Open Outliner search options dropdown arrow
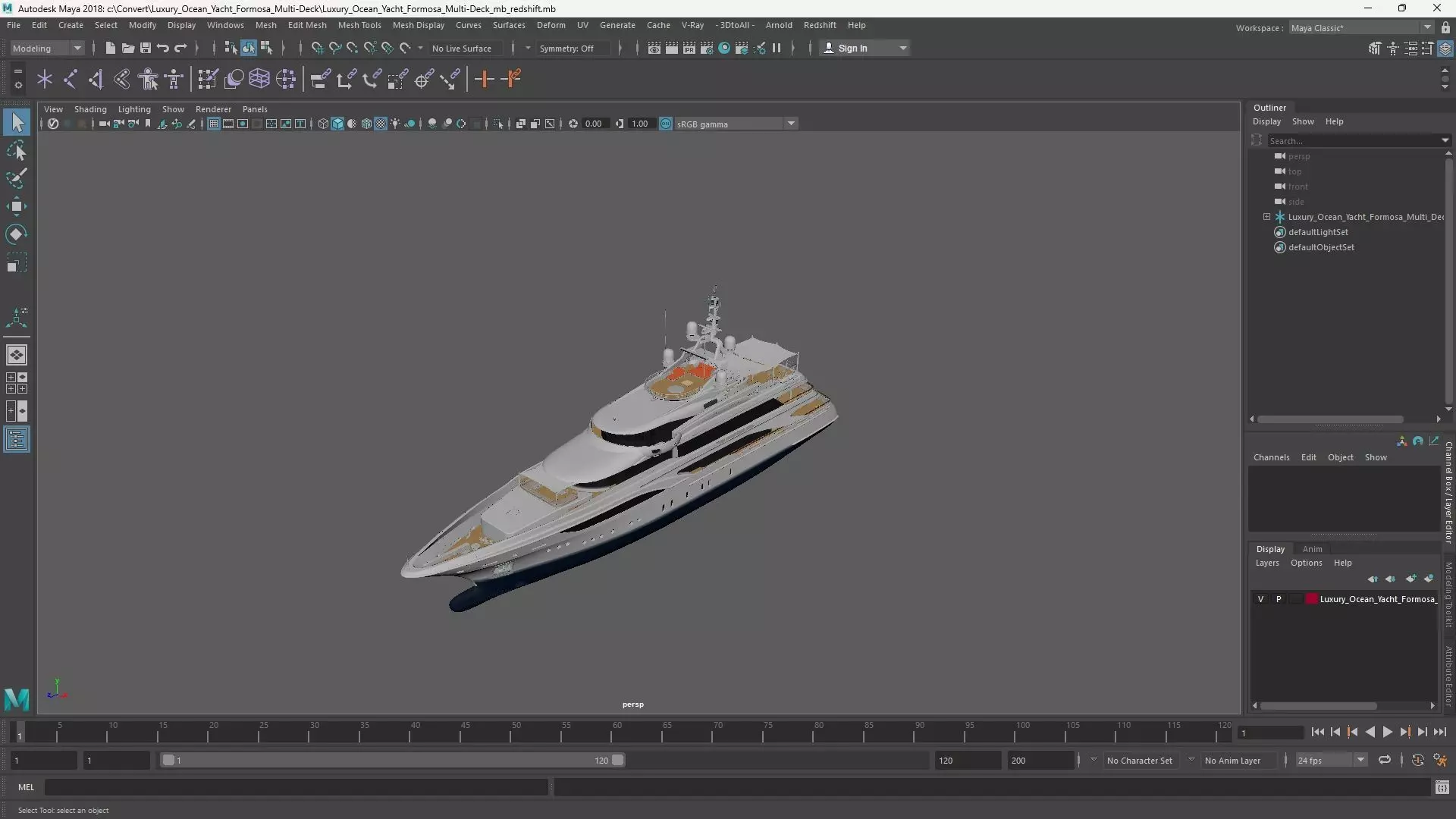The width and height of the screenshot is (1456, 819). (x=1445, y=140)
